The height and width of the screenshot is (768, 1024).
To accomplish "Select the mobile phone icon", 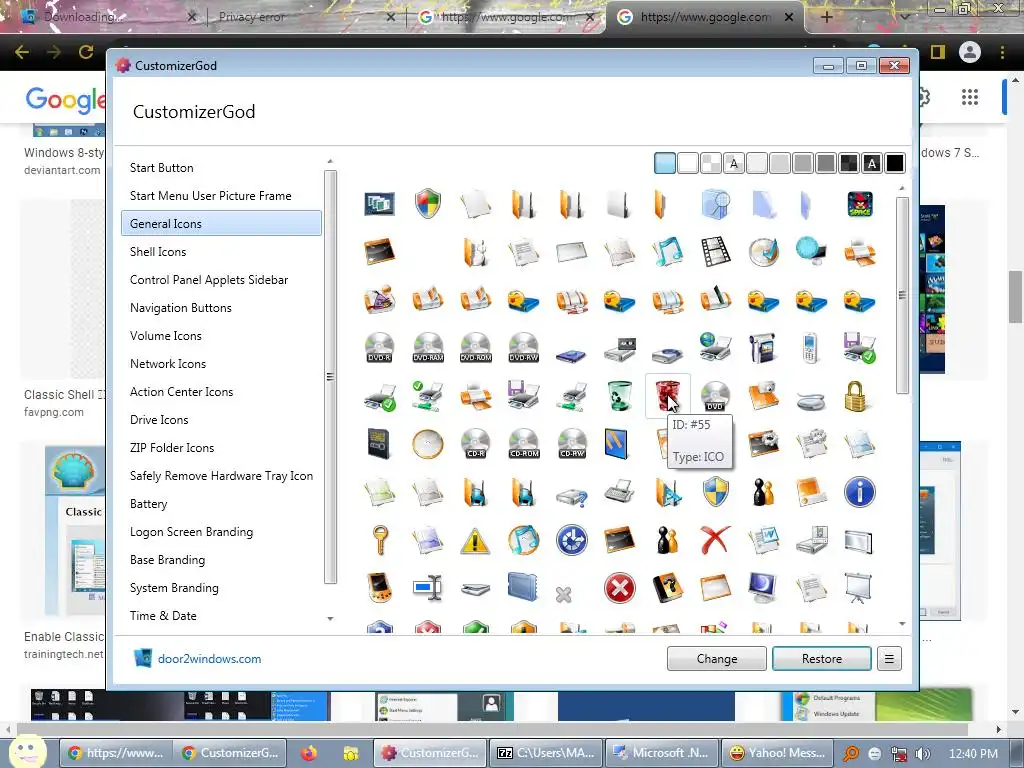I will pos(810,347).
